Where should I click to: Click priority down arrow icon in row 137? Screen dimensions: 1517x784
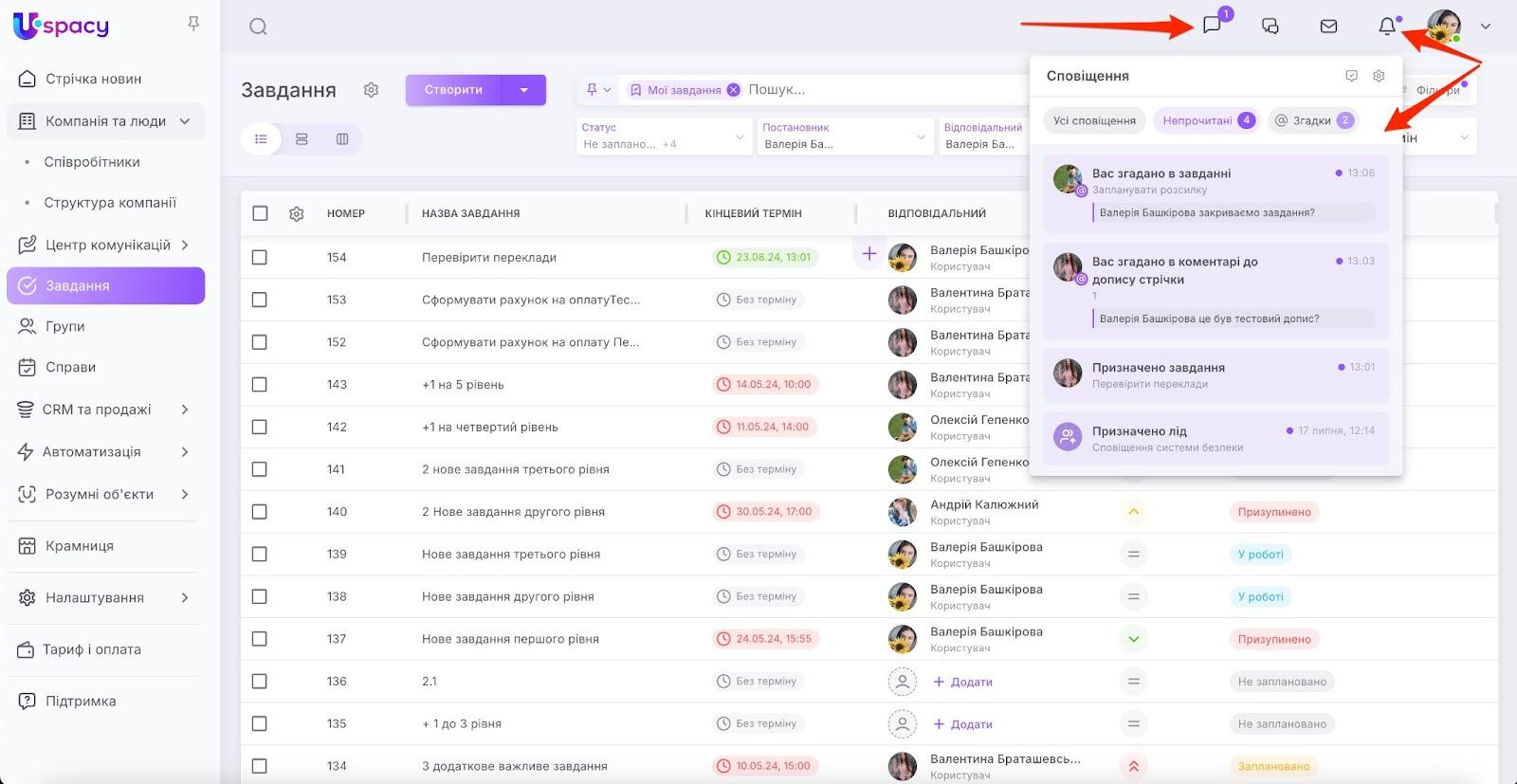click(1133, 639)
